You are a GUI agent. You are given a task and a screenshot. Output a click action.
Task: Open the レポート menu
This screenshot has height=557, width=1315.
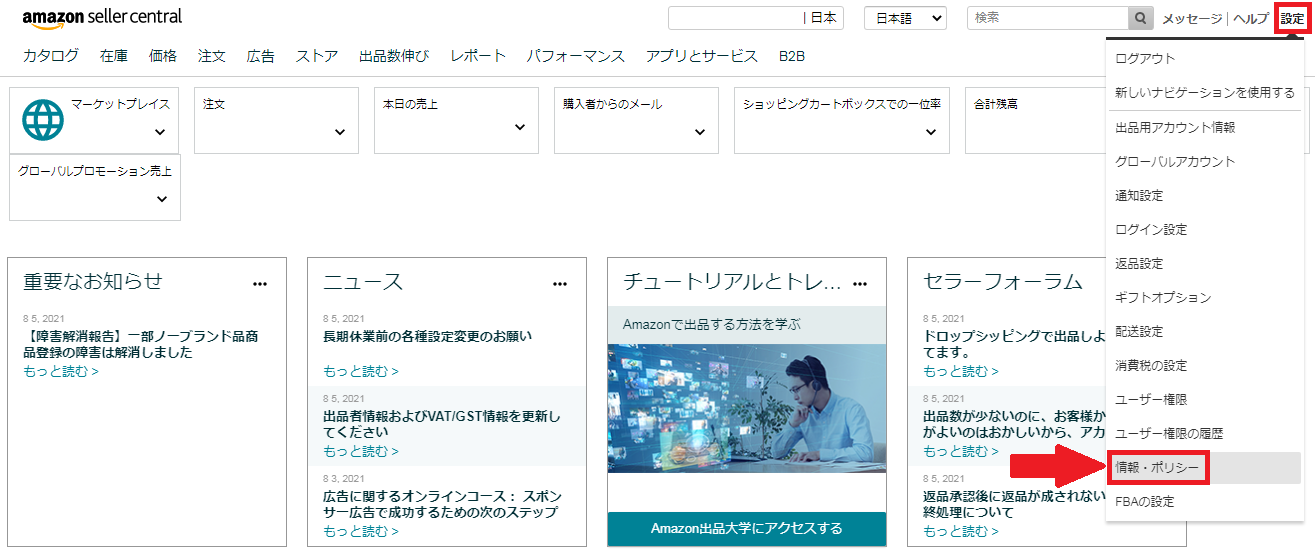pyautogui.click(x=478, y=56)
